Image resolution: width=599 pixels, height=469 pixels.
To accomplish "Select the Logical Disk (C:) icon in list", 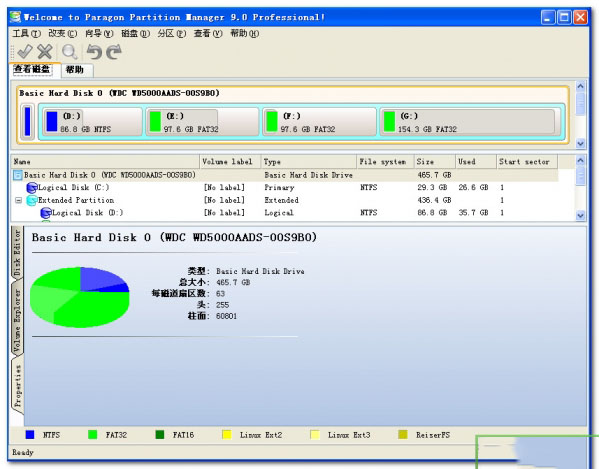I will click(32, 188).
